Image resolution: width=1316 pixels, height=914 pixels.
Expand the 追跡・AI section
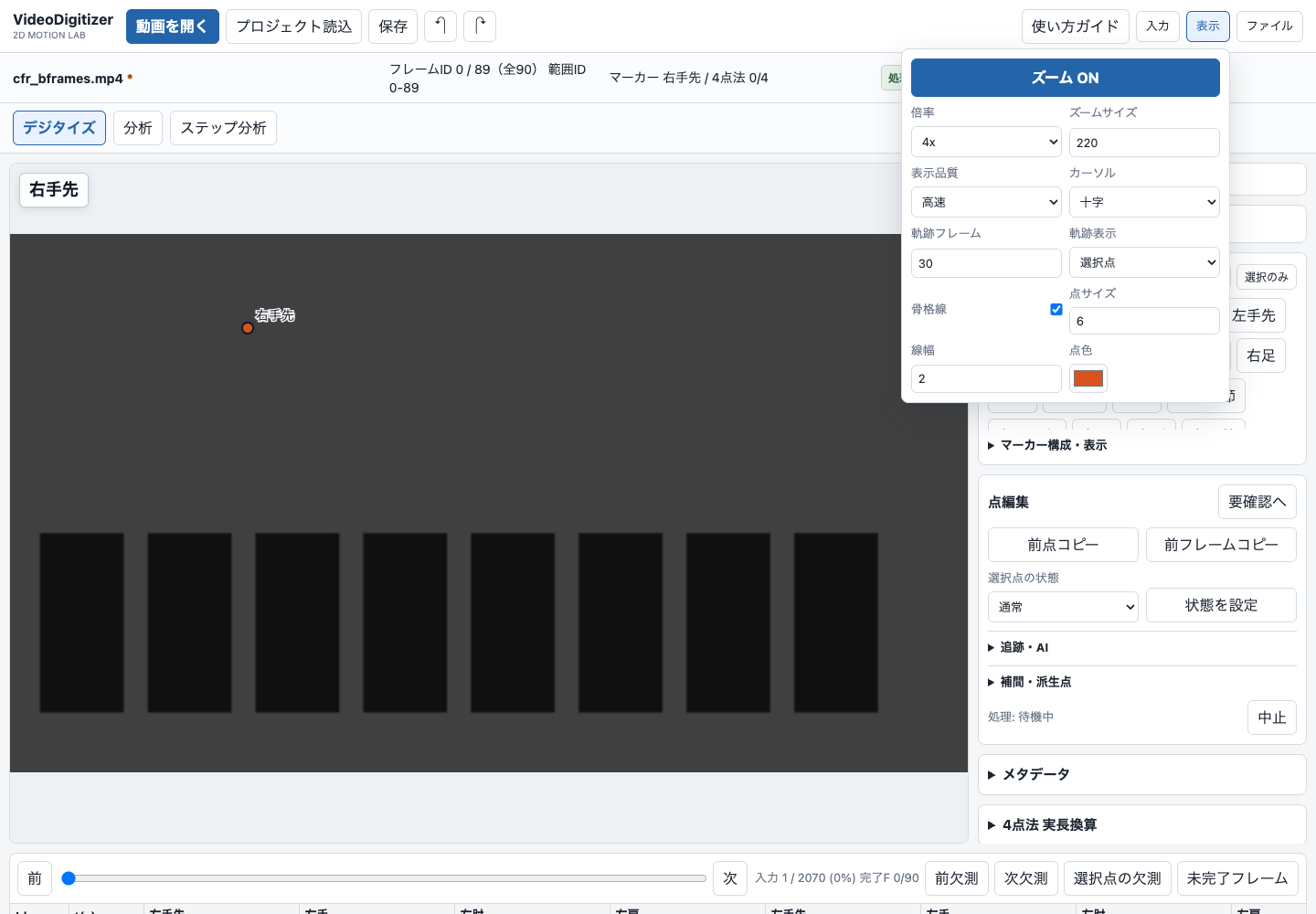1019,647
